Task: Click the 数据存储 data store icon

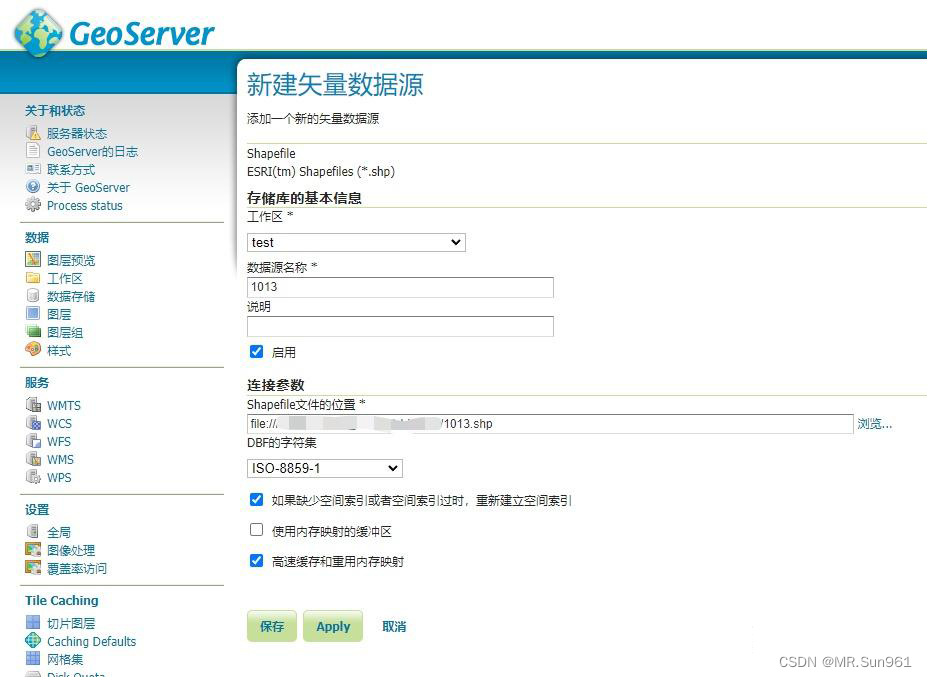Action: (32, 295)
